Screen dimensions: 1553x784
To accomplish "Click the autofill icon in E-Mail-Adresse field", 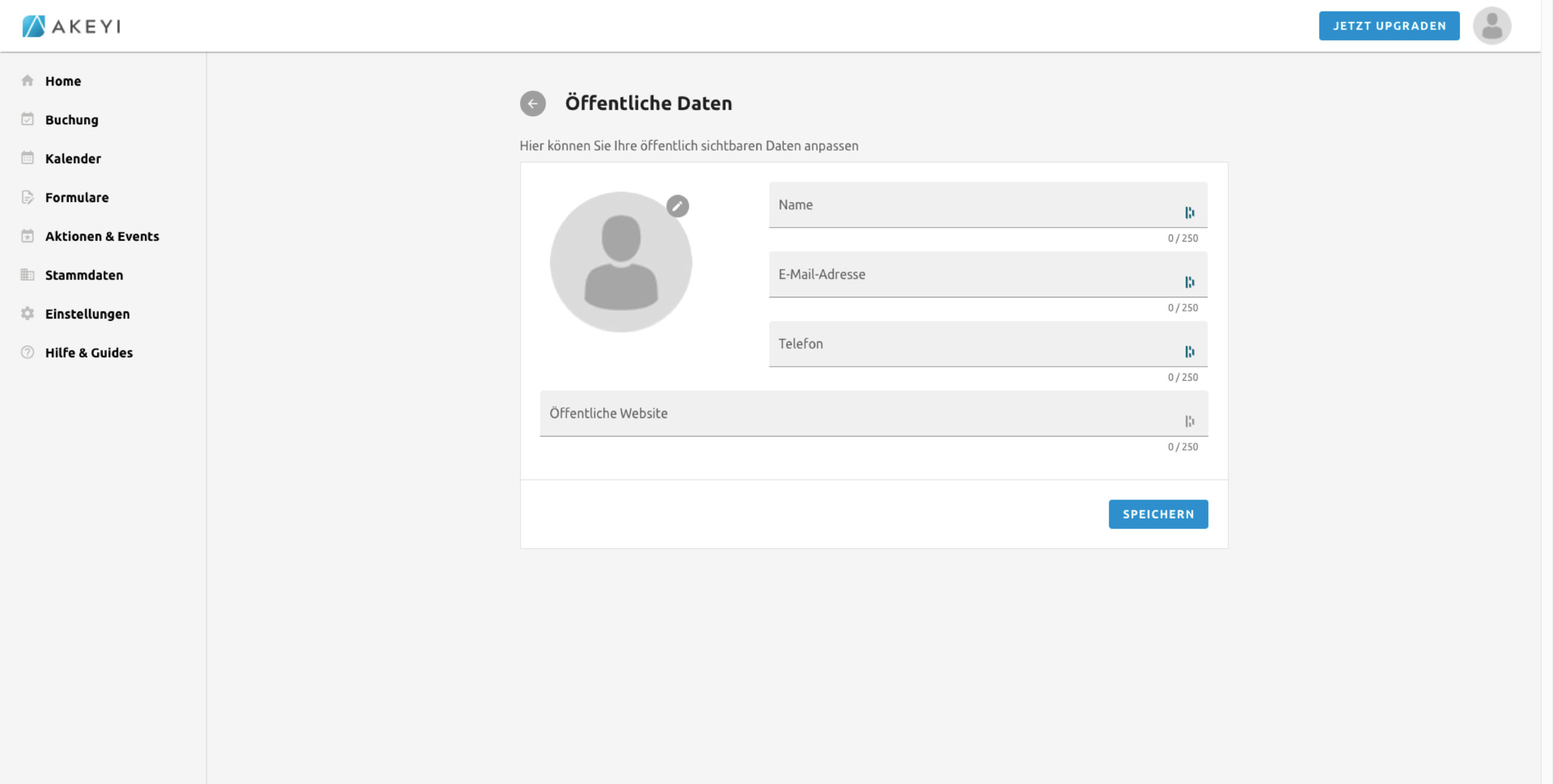I will tap(1190, 282).
